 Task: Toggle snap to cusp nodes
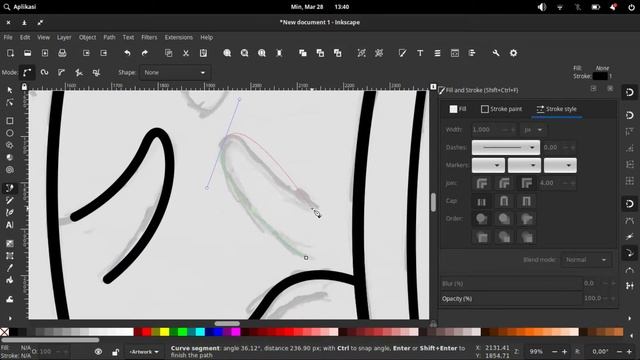(630, 253)
